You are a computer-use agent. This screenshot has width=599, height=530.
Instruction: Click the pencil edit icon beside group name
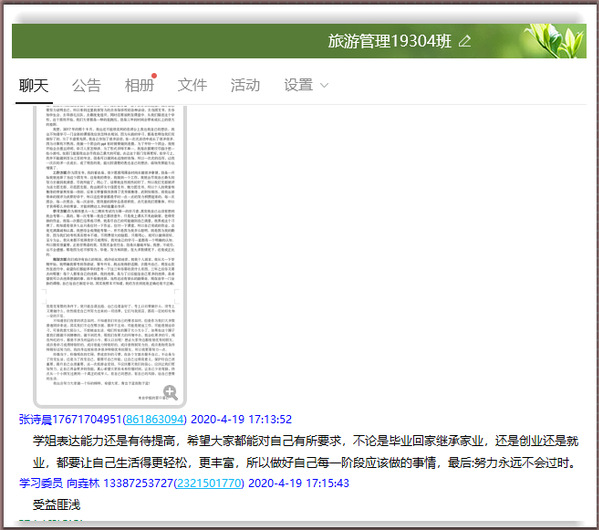click(x=465, y=41)
